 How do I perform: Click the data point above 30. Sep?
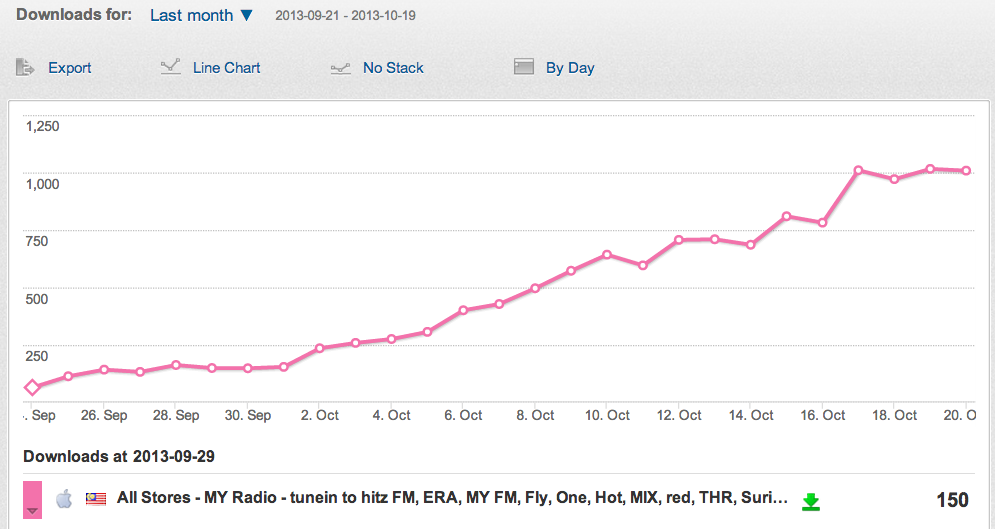point(247,368)
